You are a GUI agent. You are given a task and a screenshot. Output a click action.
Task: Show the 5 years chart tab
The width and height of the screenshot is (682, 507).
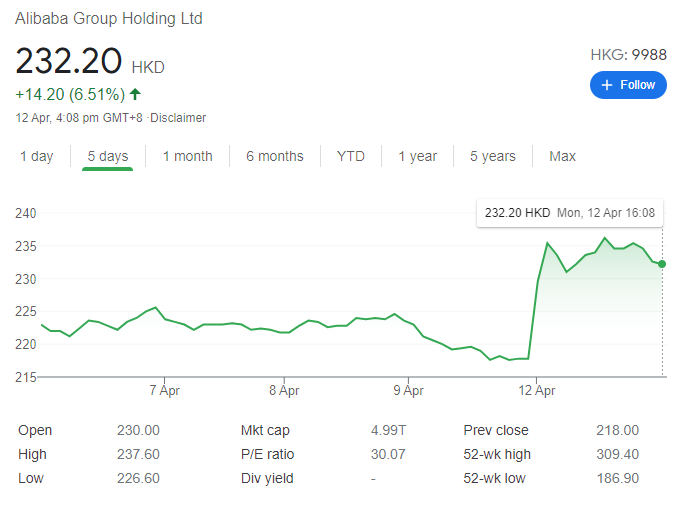[x=492, y=156]
